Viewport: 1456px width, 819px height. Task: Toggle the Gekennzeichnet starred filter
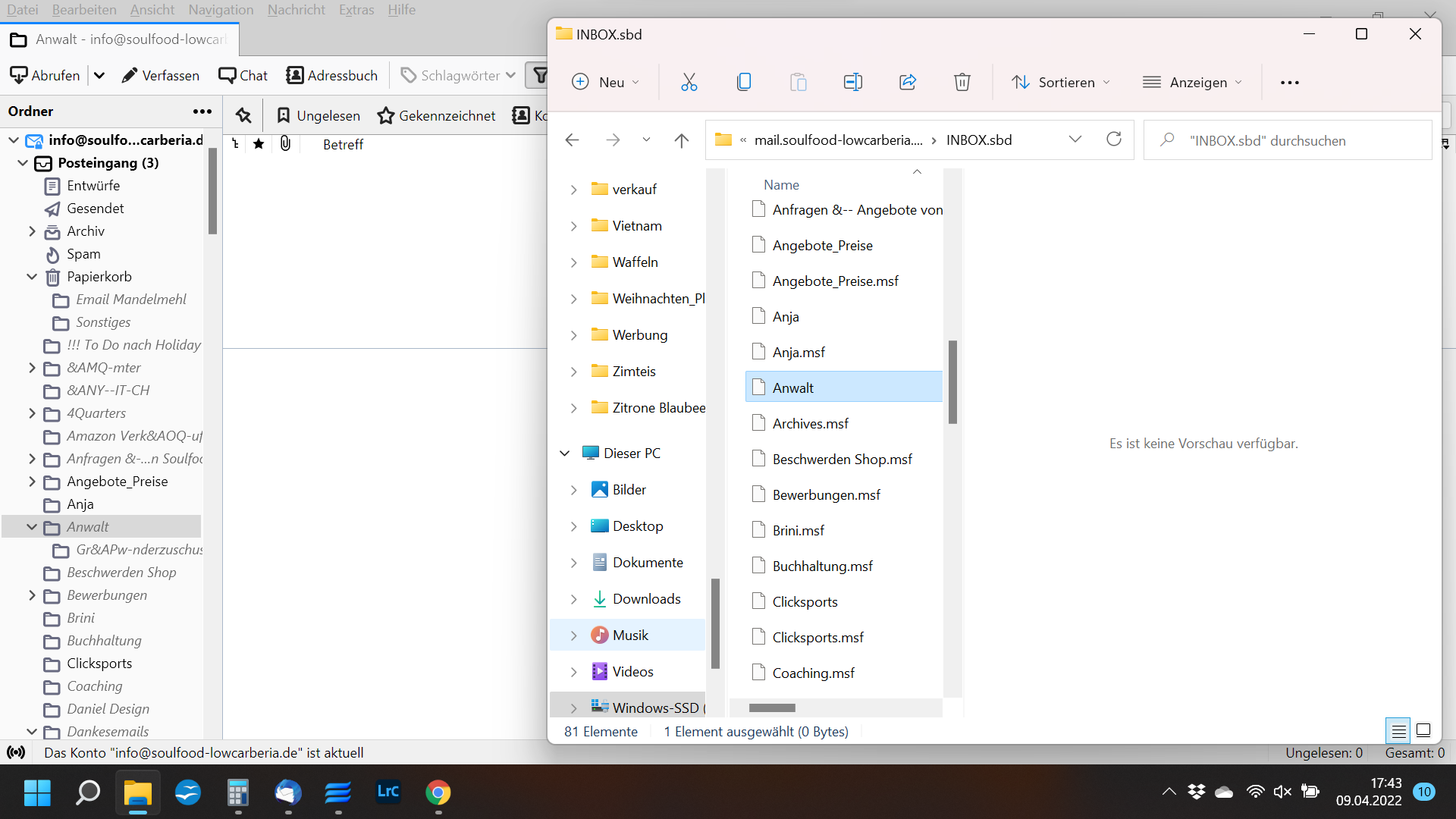(437, 115)
